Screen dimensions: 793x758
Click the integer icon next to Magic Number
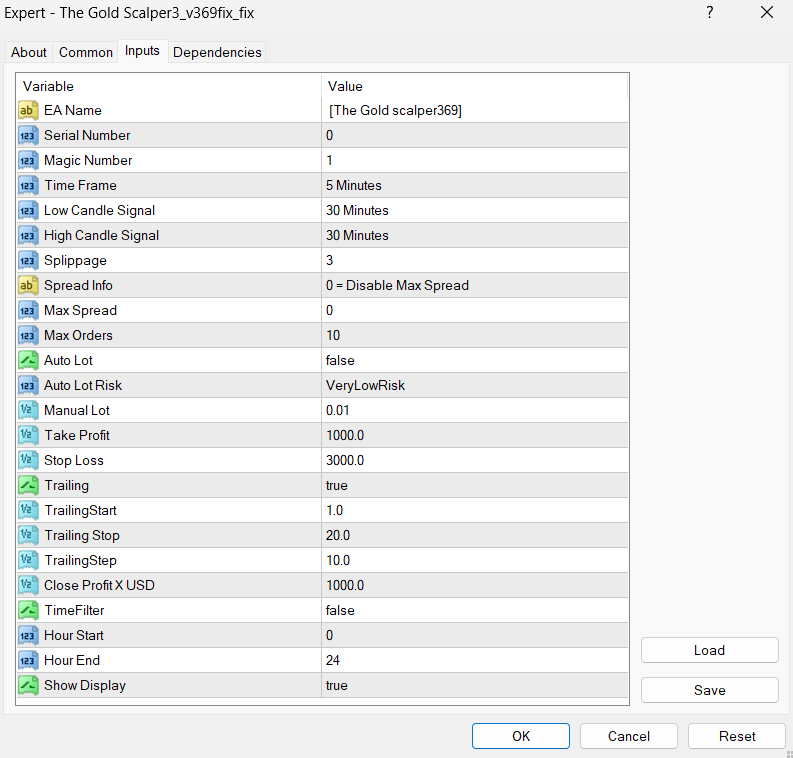(x=28, y=160)
